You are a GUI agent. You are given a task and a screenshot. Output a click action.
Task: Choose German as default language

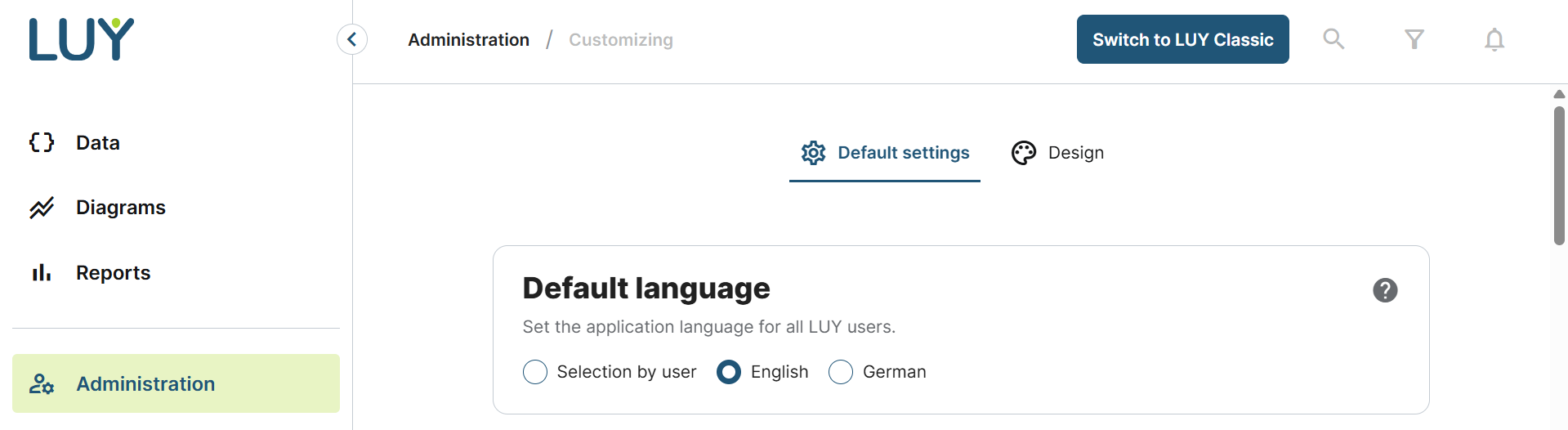pos(841,372)
